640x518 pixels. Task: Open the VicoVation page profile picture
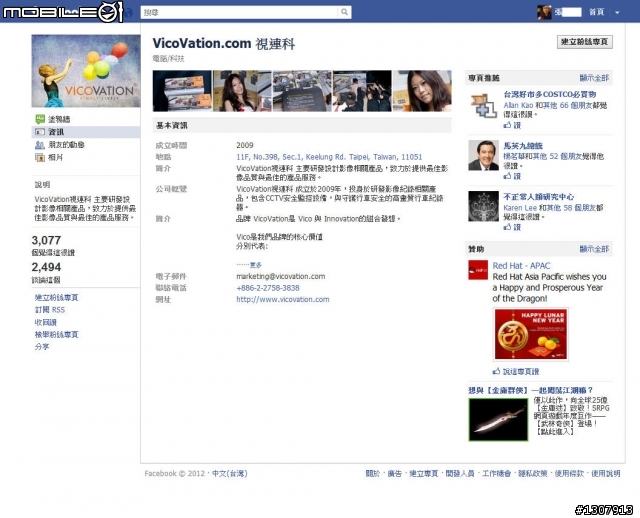click(86, 71)
